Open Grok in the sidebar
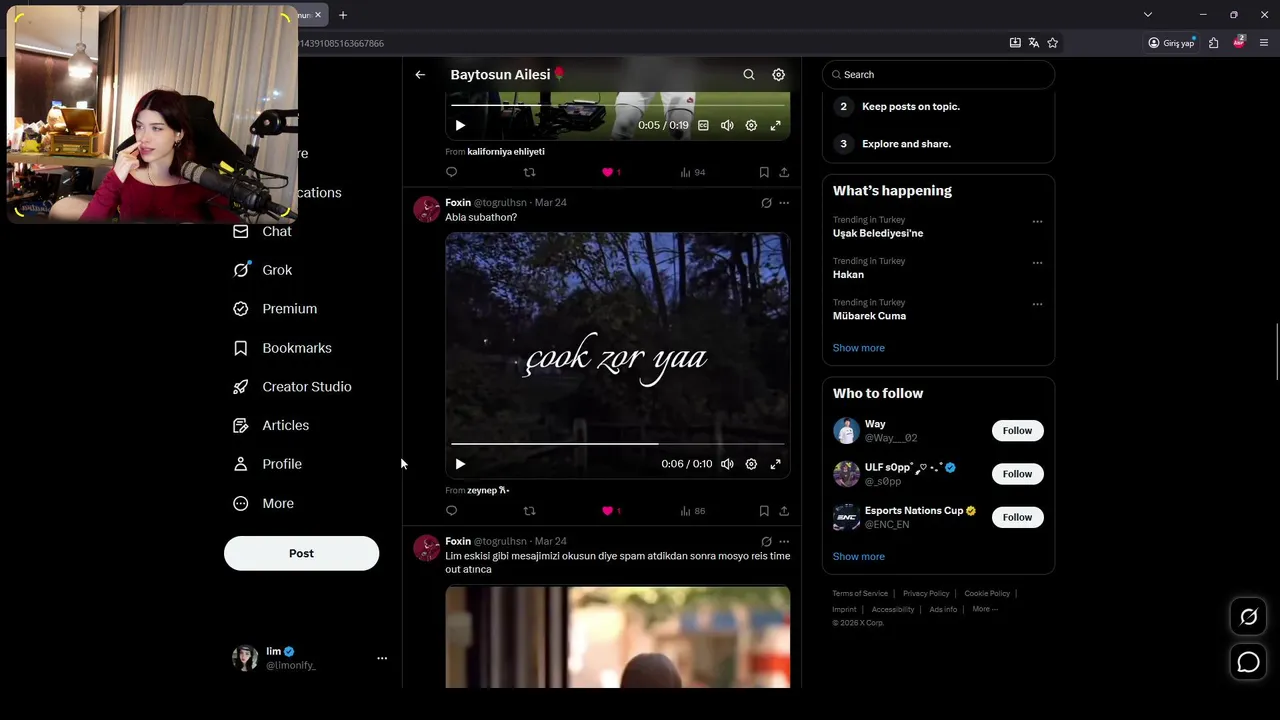The width and height of the screenshot is (1280, 720). (x=262, y=270)
